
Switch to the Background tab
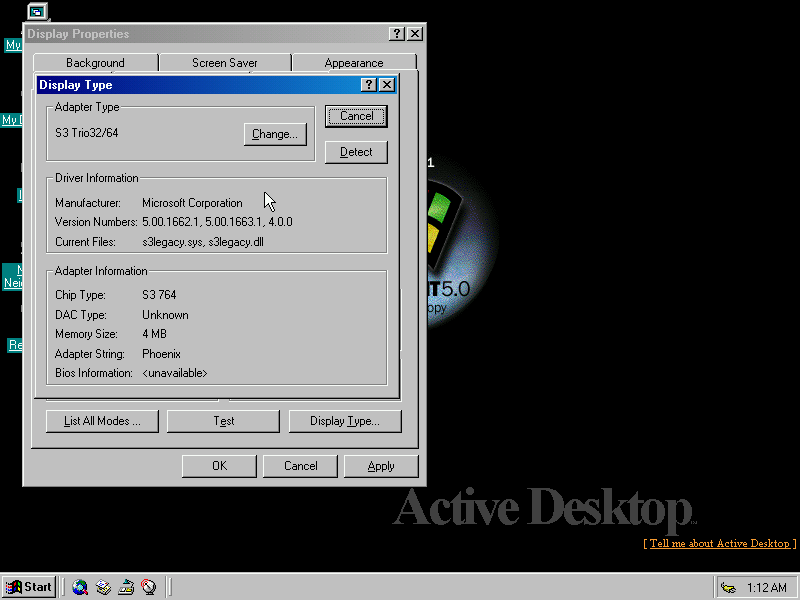coord(95,63)
